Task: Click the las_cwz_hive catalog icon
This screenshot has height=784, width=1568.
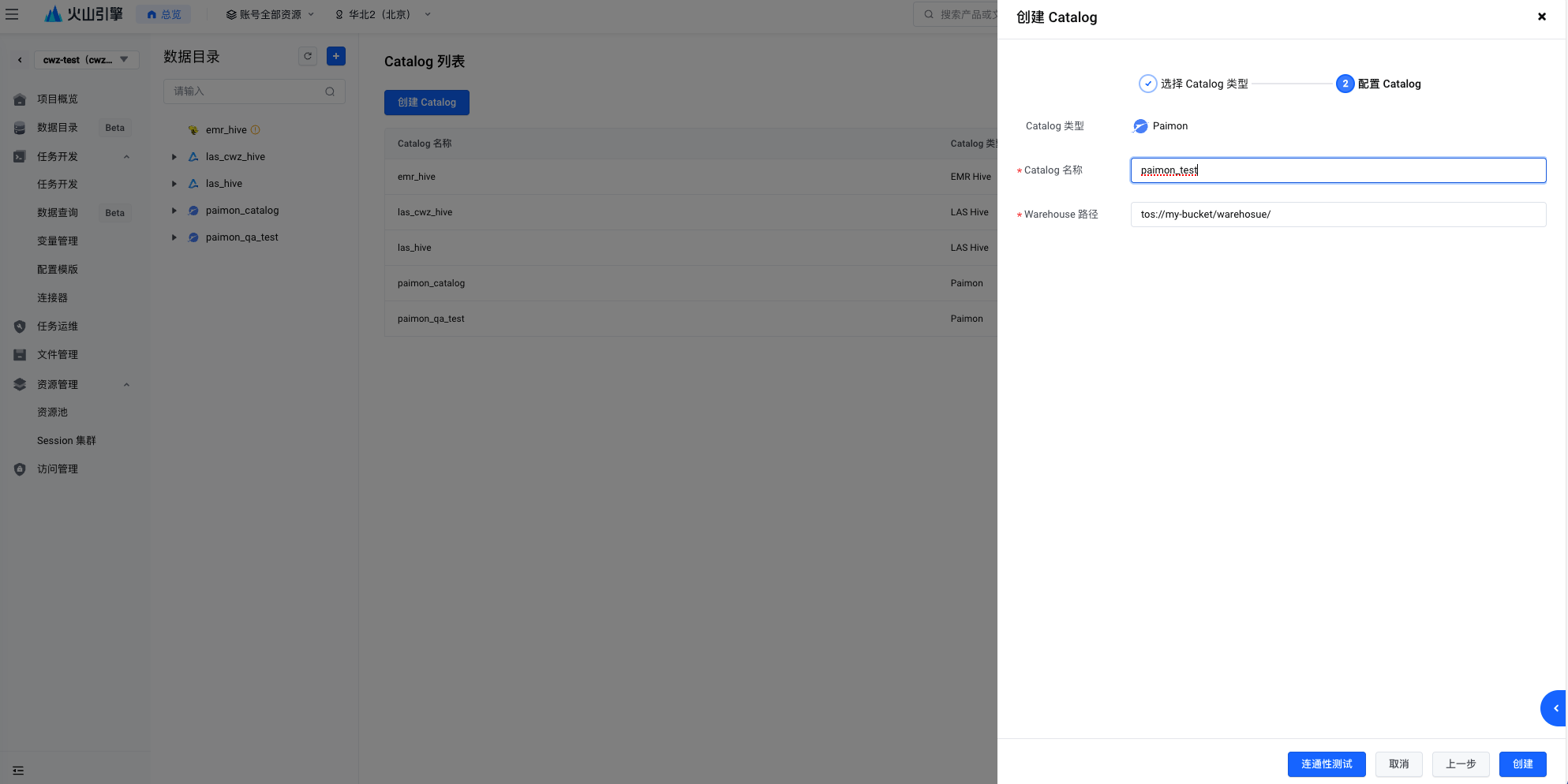Action: pos(193,157)
